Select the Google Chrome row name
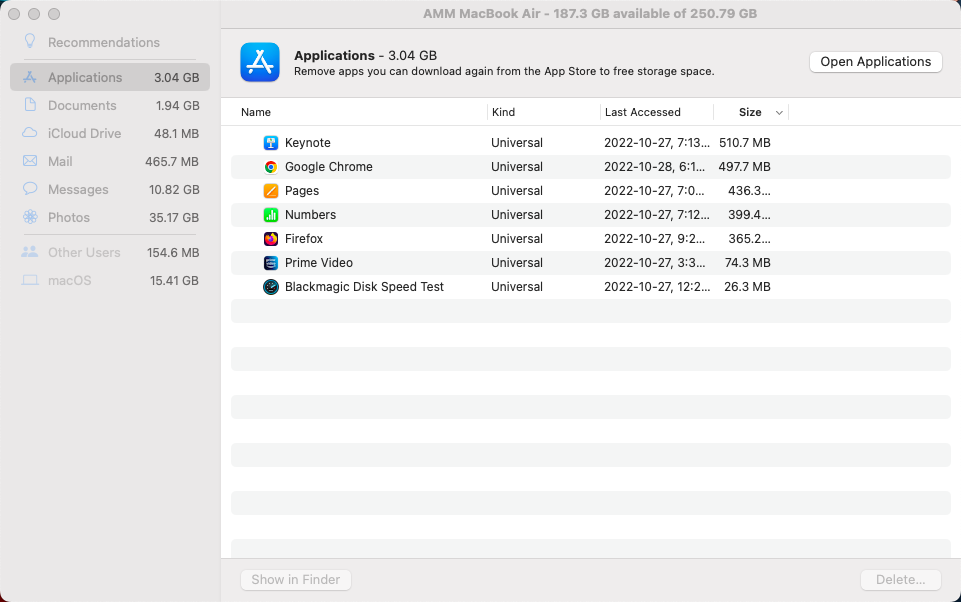 point(329,167)
